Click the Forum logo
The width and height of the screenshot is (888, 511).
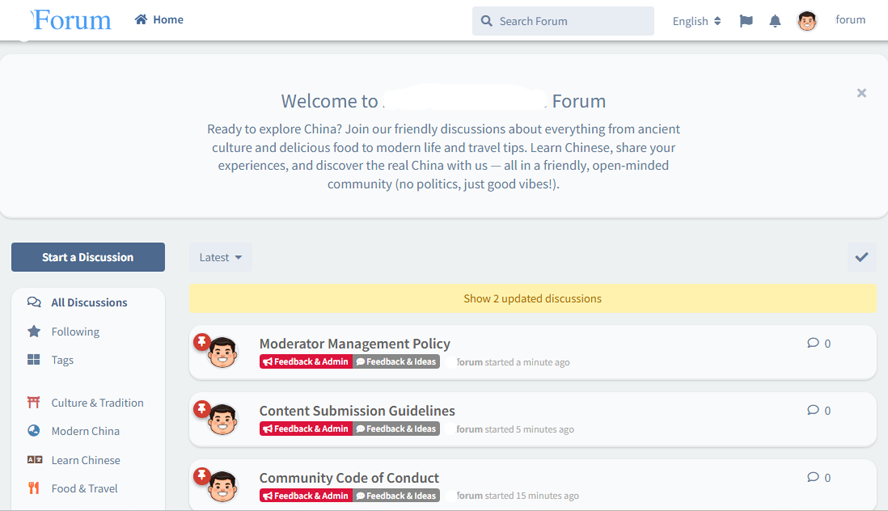[x=70, y=20]
